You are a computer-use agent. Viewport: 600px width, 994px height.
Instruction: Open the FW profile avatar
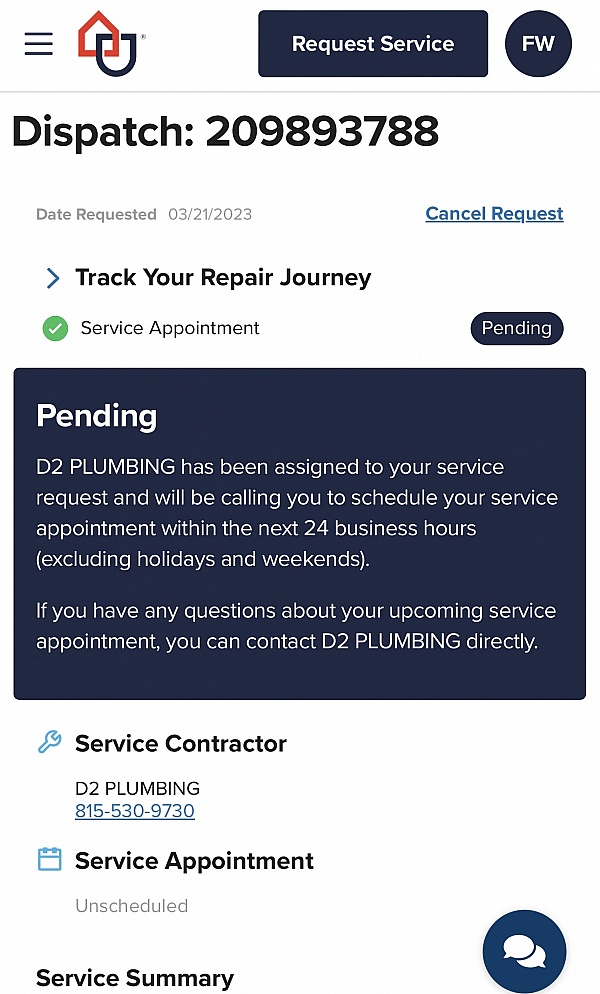(x=538, y=44)
